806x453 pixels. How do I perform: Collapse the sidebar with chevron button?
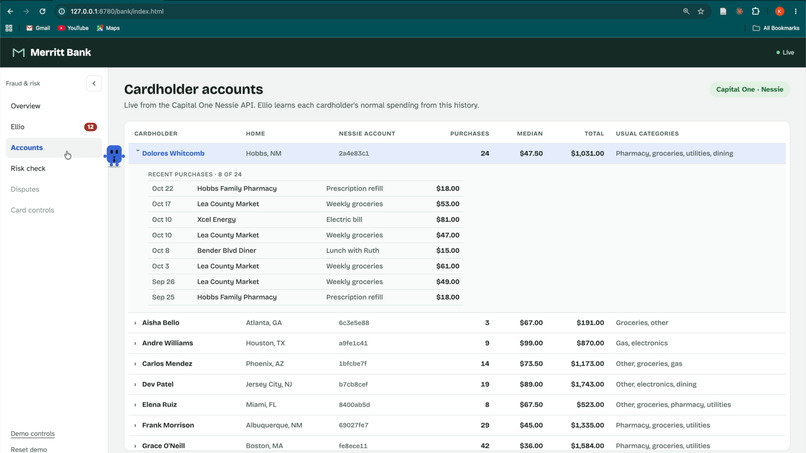click(x=94, y=83)
